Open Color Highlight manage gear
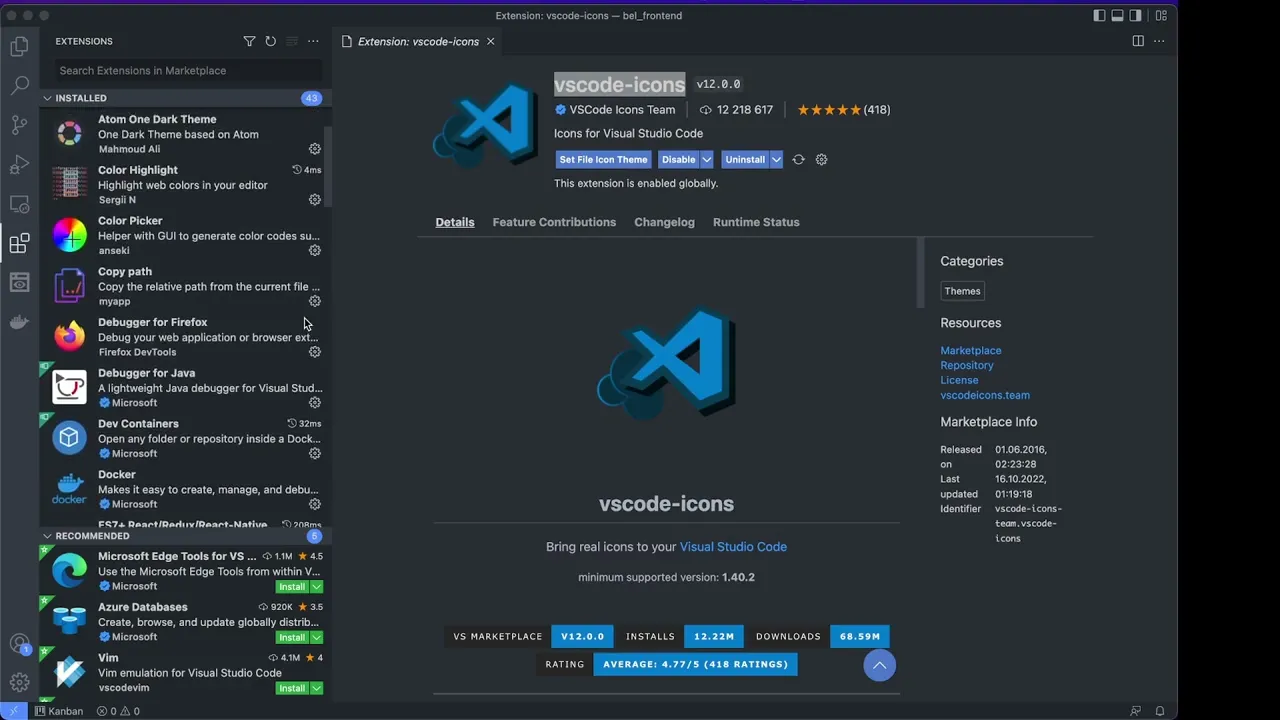This screenshot has height=720, width=1280. tap(314, 200)
